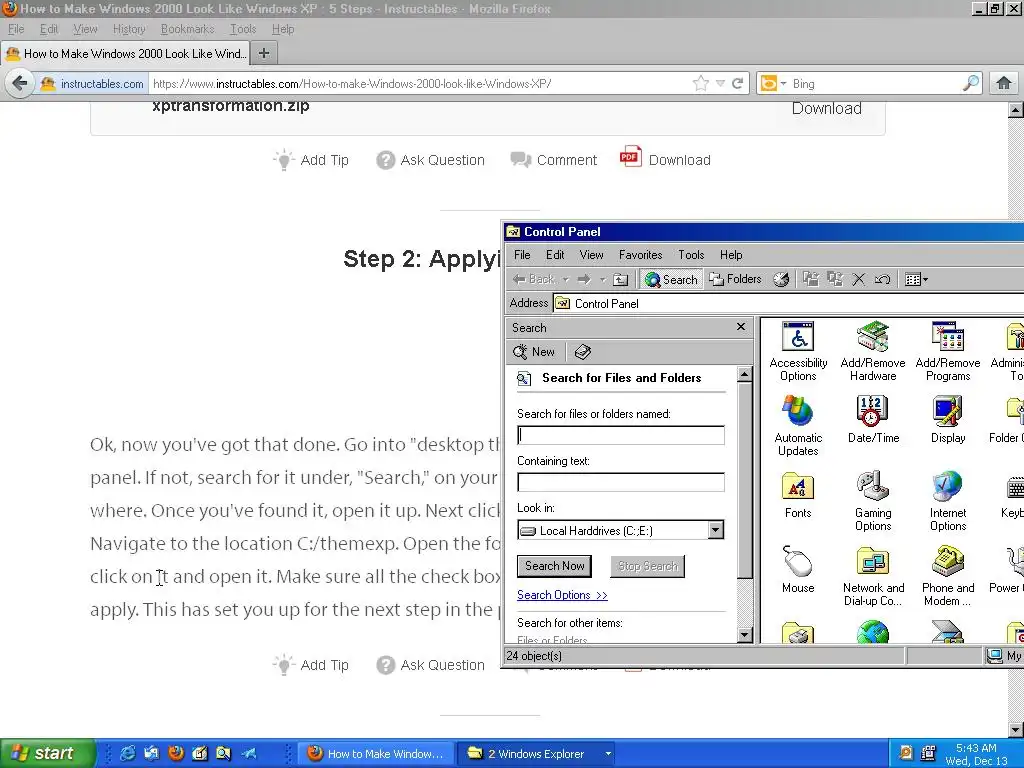Open the Display control panel icon

coord(948,421)
